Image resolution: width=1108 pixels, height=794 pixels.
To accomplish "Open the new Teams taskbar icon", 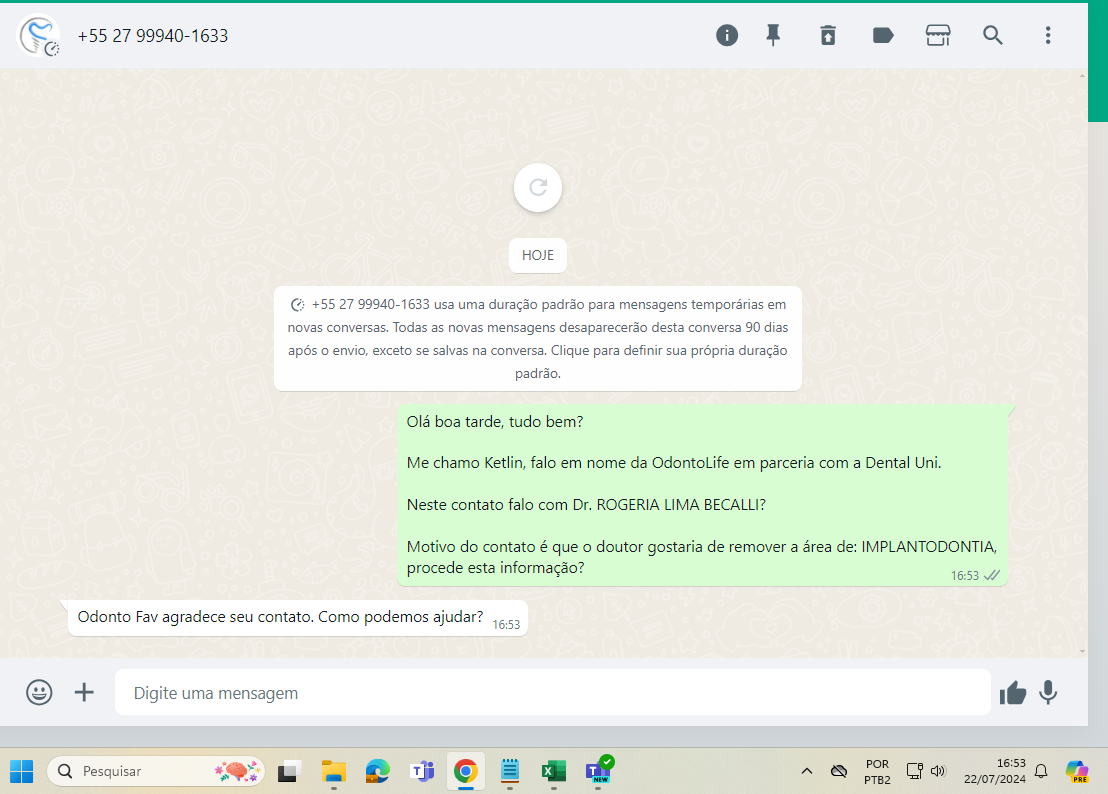I will pos(599,771).
